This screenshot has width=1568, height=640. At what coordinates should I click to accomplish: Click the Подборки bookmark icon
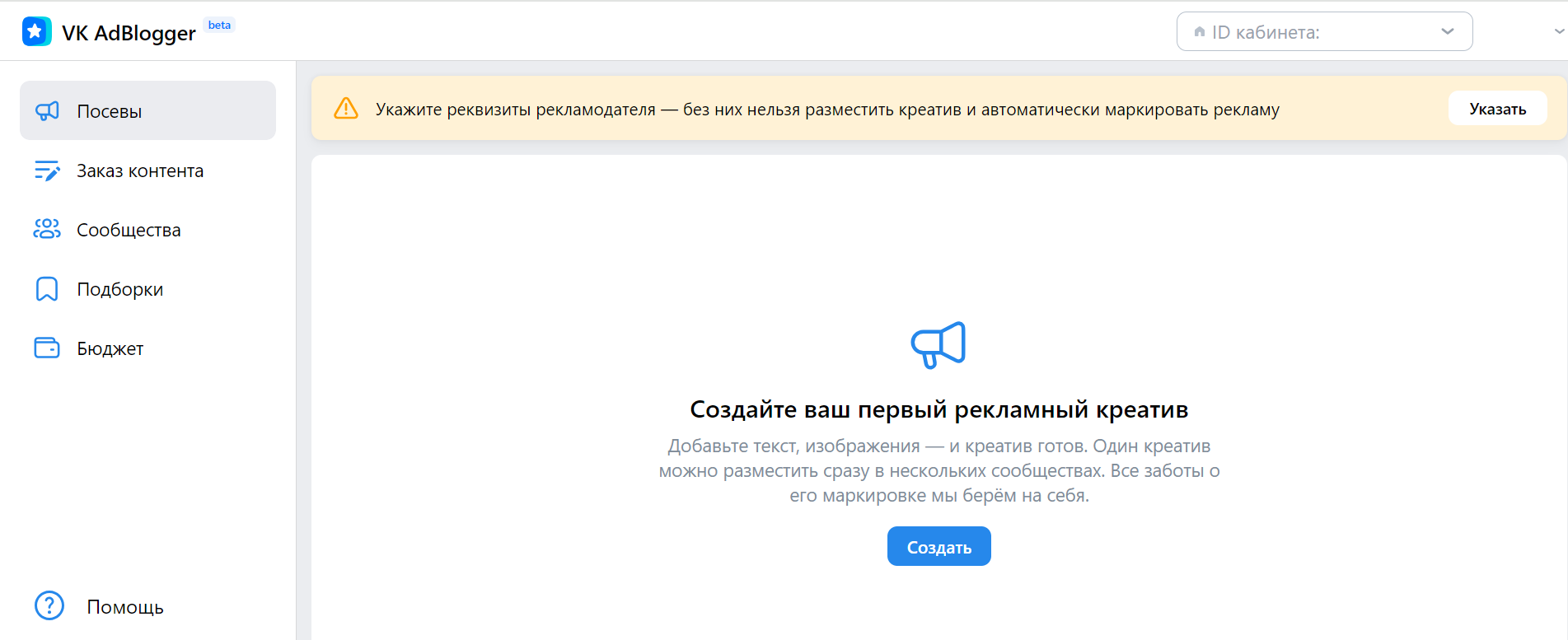pos(47,289)
